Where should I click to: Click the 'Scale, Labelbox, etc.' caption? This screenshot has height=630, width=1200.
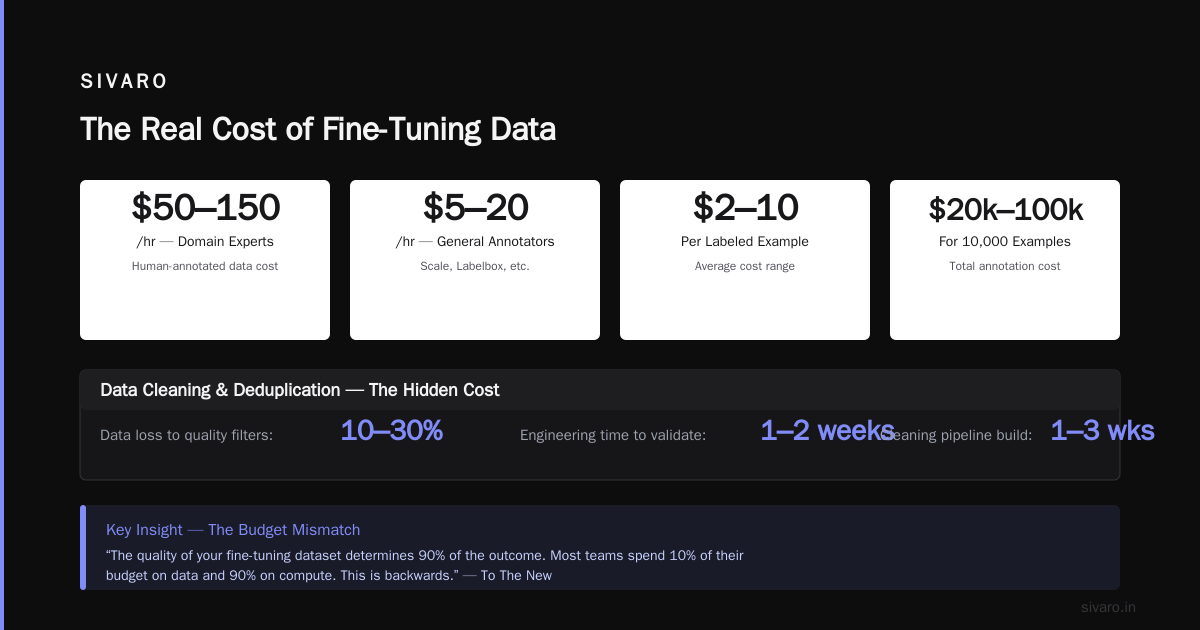pos(475,266)
